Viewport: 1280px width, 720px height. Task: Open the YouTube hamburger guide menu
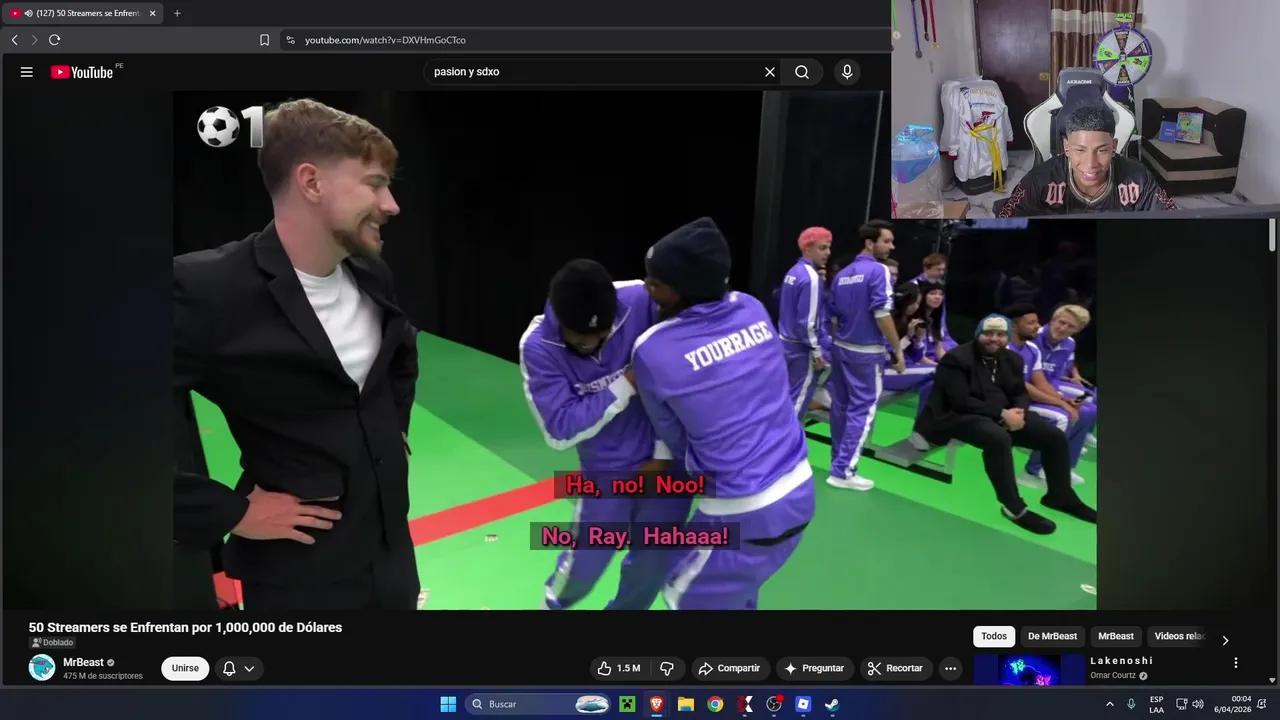[x=27, y=72]
